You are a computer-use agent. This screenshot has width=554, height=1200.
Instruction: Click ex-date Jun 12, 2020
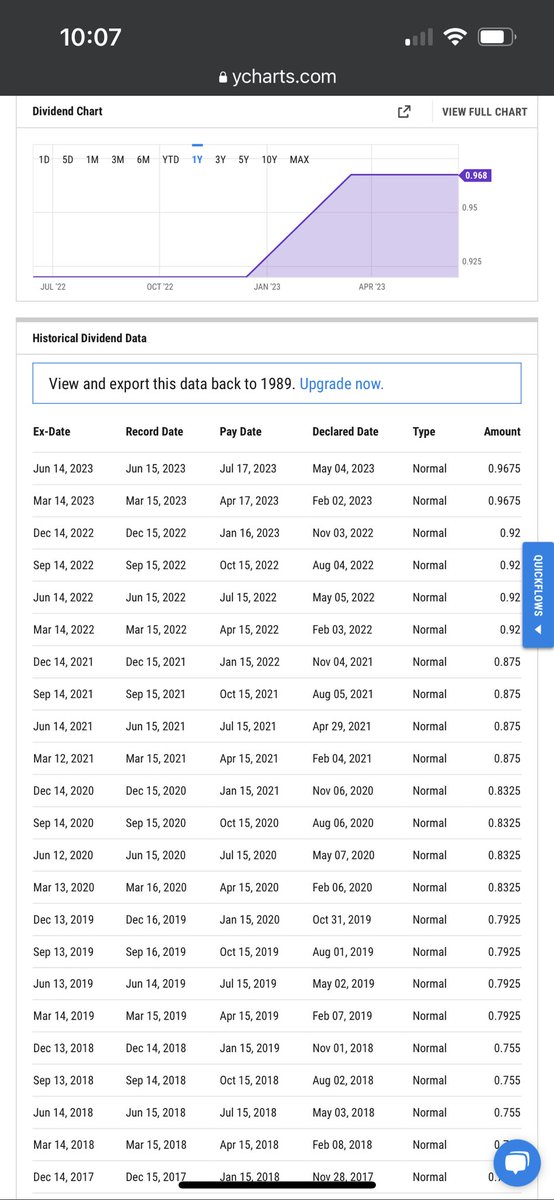pyautogui.click(x=64, y=855)
